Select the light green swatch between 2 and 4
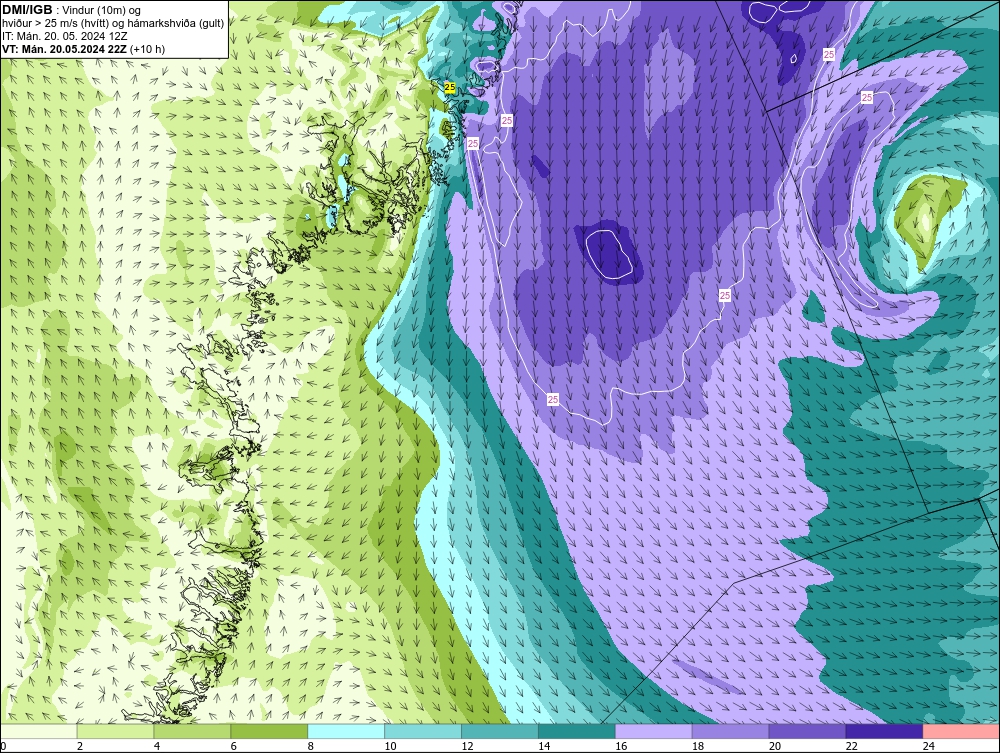Screen dimensions: 1000x753 click(x=115, y=731)
